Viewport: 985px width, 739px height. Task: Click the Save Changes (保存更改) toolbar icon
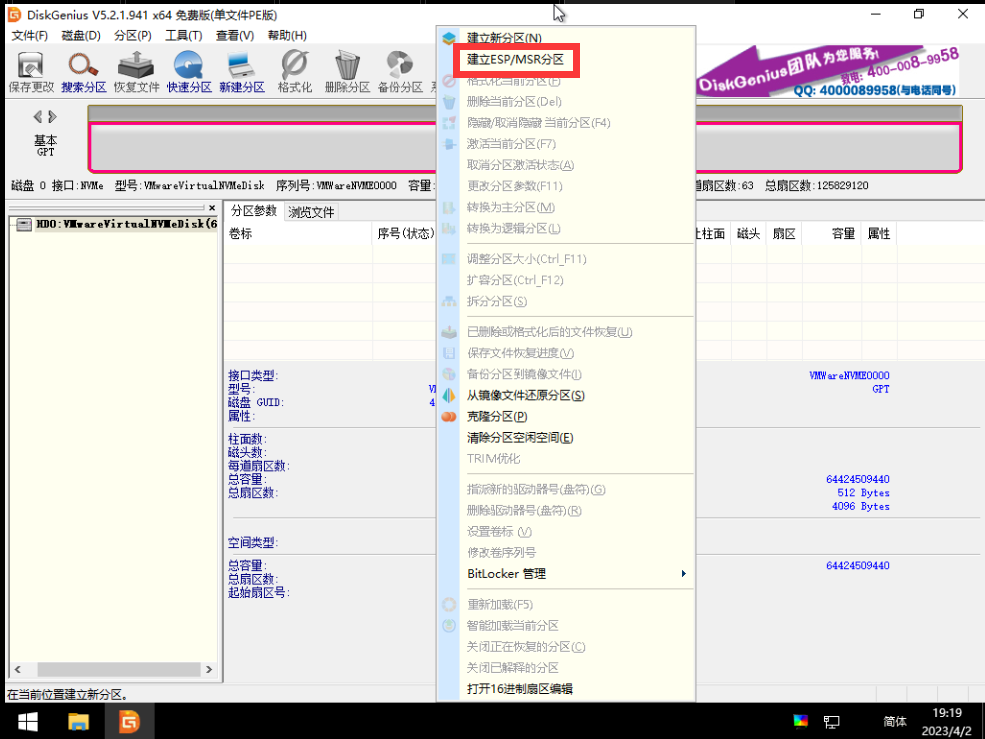point(31,72)
